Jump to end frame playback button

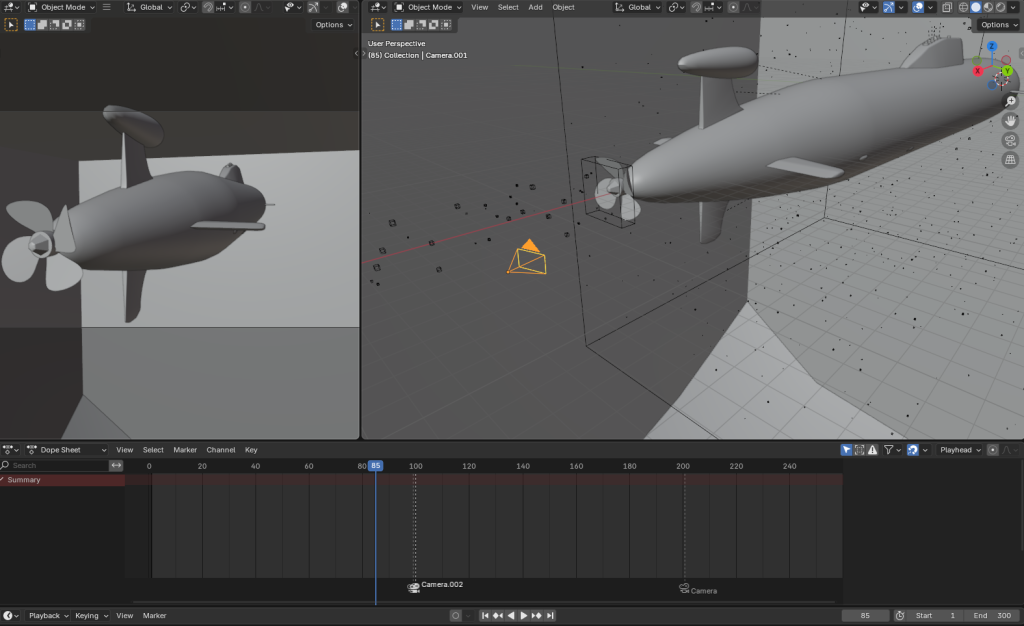coord(550,616)
